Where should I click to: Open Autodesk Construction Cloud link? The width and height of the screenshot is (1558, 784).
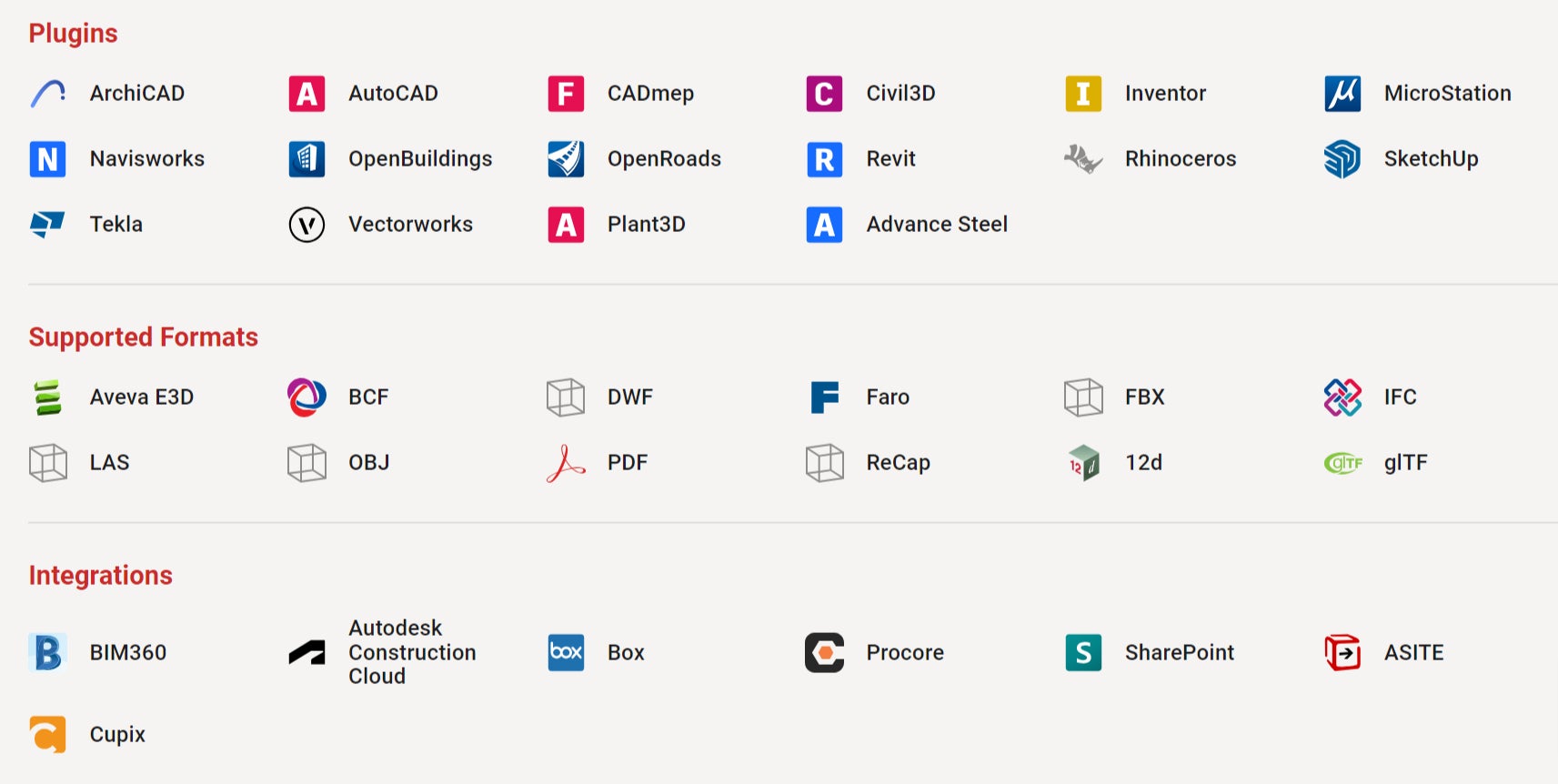click(x=412, y=652)
